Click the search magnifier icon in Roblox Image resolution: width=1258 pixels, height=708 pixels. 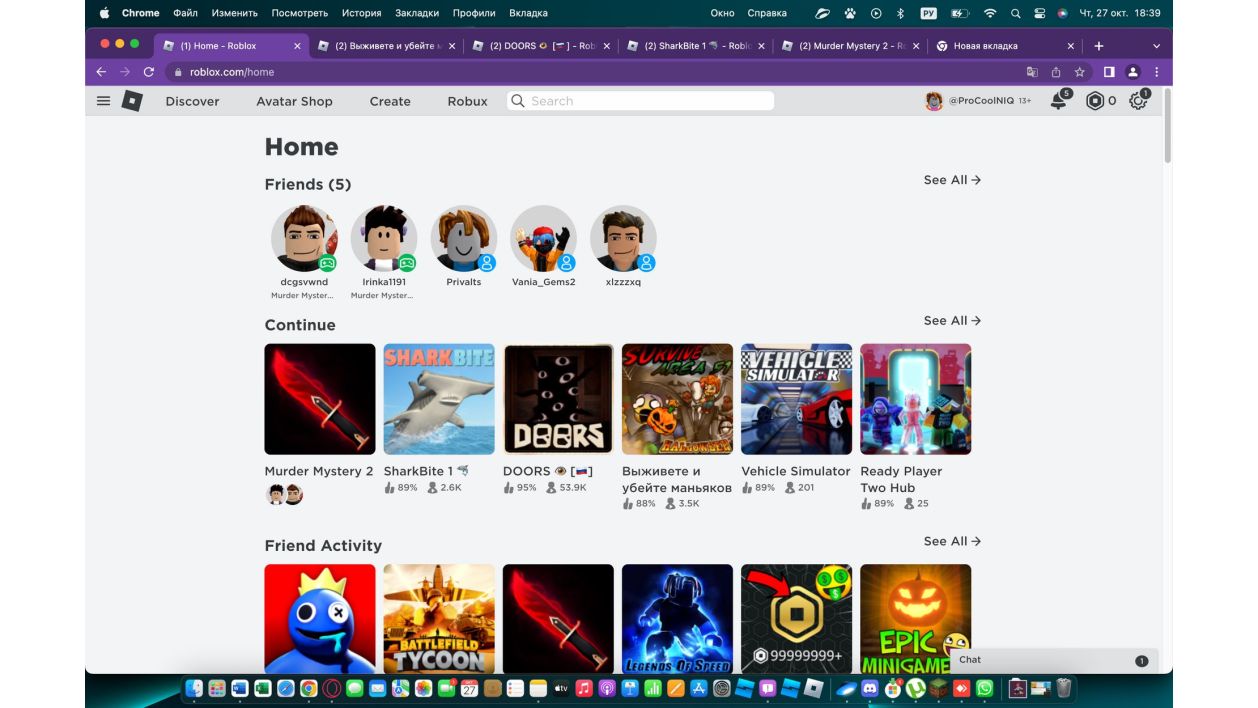pyautogui.click(x=517, y=101)
